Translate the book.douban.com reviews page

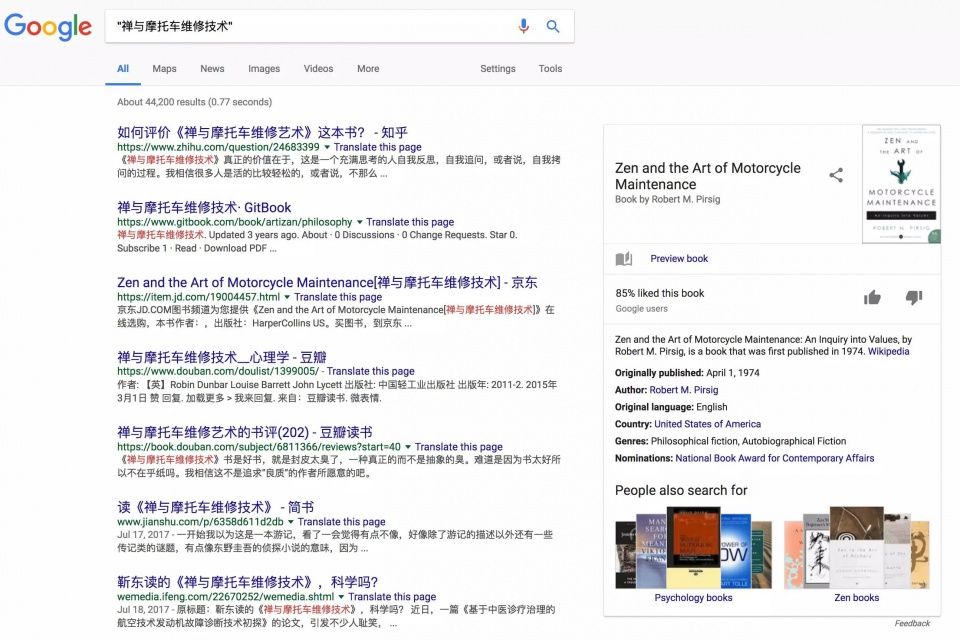pos(459,446)
